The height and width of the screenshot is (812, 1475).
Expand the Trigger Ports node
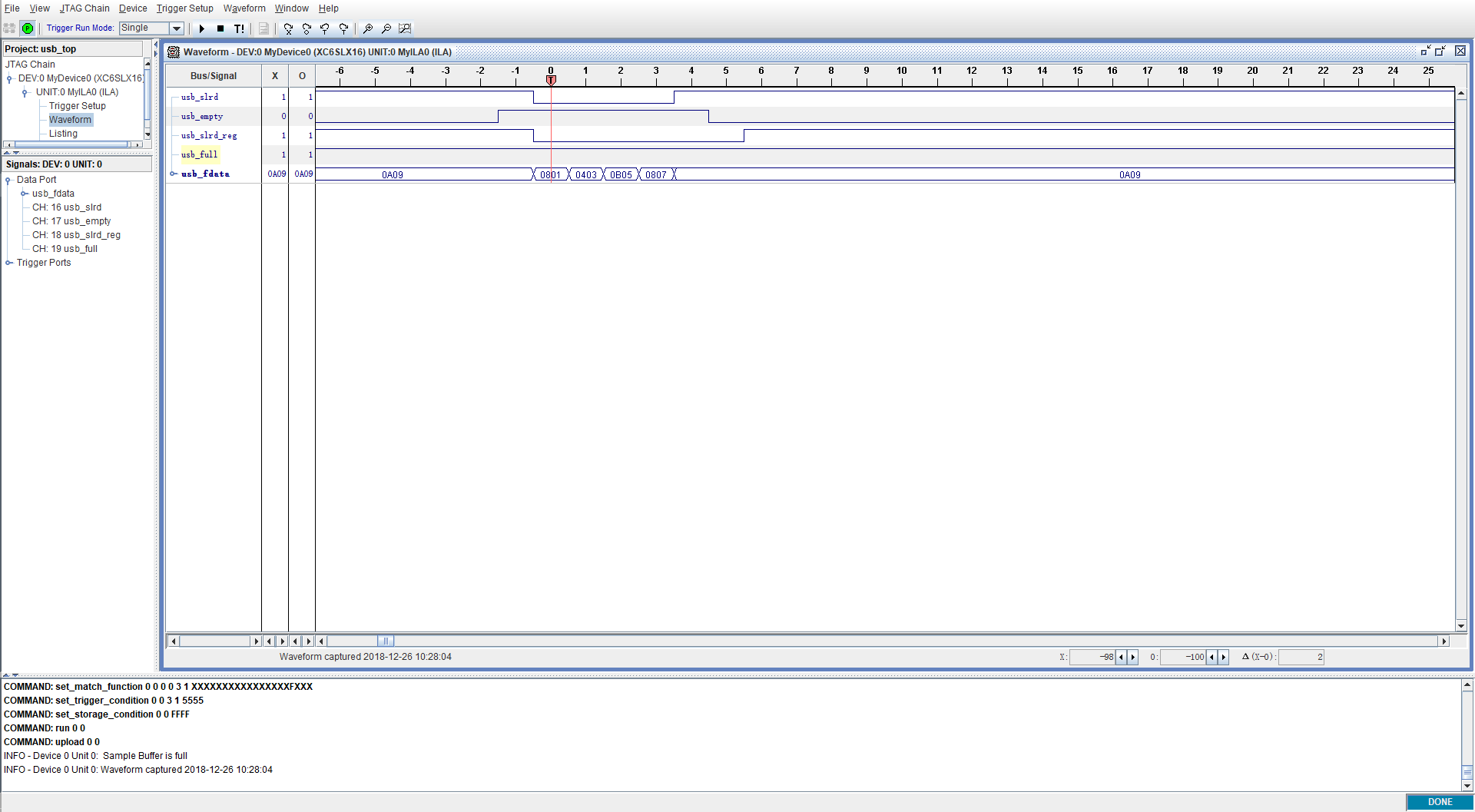8,263
